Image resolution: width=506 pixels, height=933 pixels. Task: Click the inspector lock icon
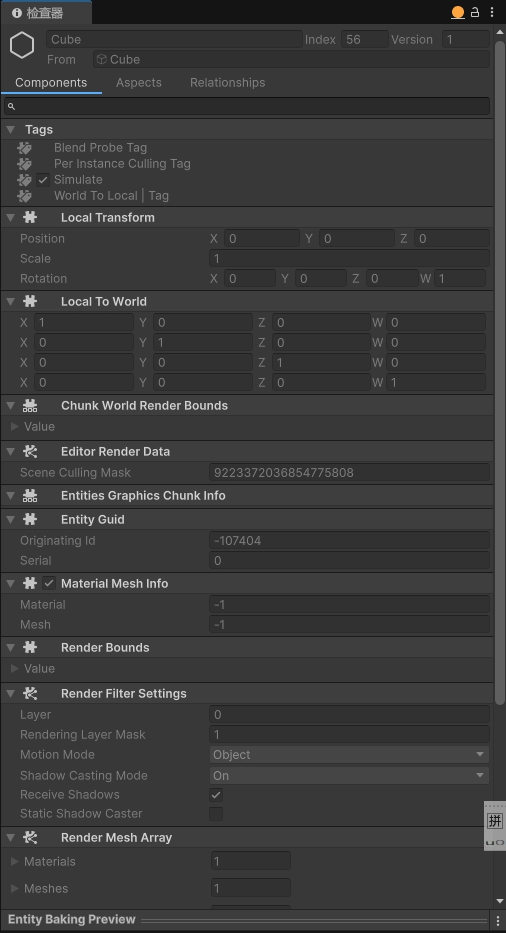(x=475, y=12)
